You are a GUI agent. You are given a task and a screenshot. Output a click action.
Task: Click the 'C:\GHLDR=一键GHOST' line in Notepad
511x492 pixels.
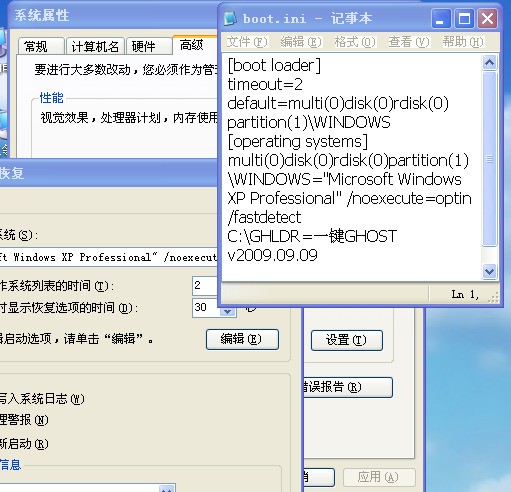(312, 237)
